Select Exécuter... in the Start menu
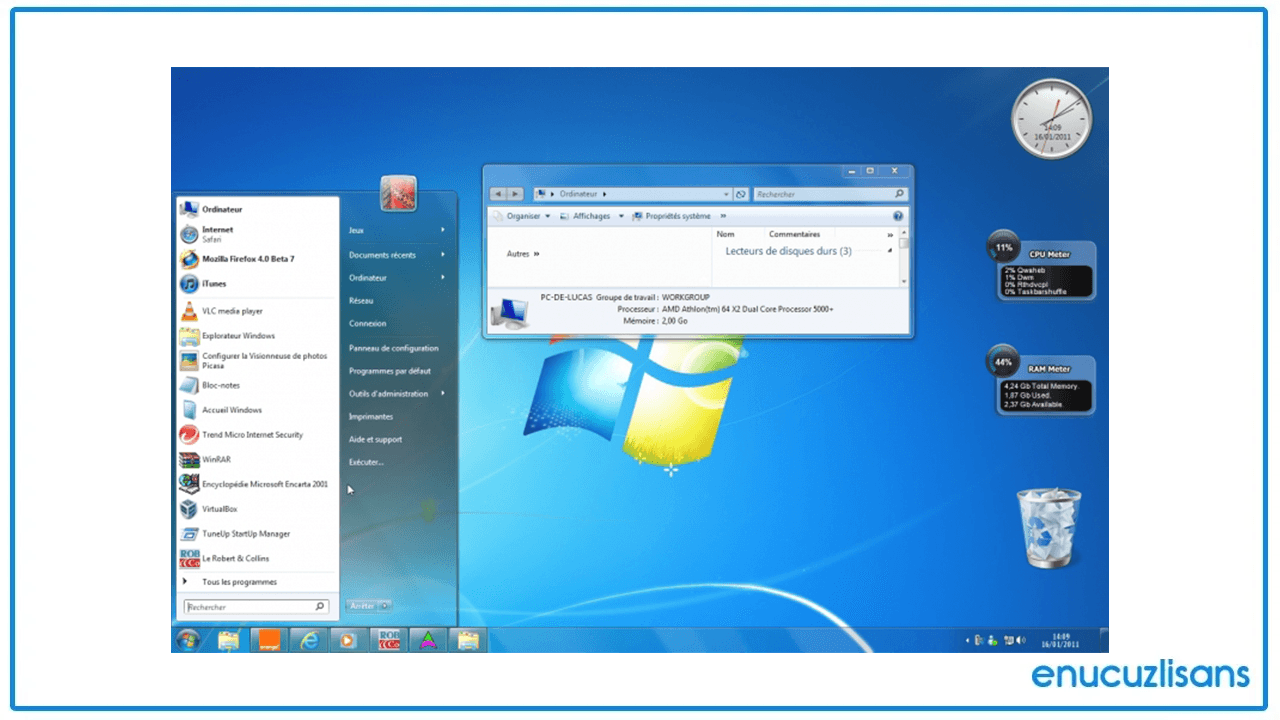The image size is (1280, 720). click(366, 463)
